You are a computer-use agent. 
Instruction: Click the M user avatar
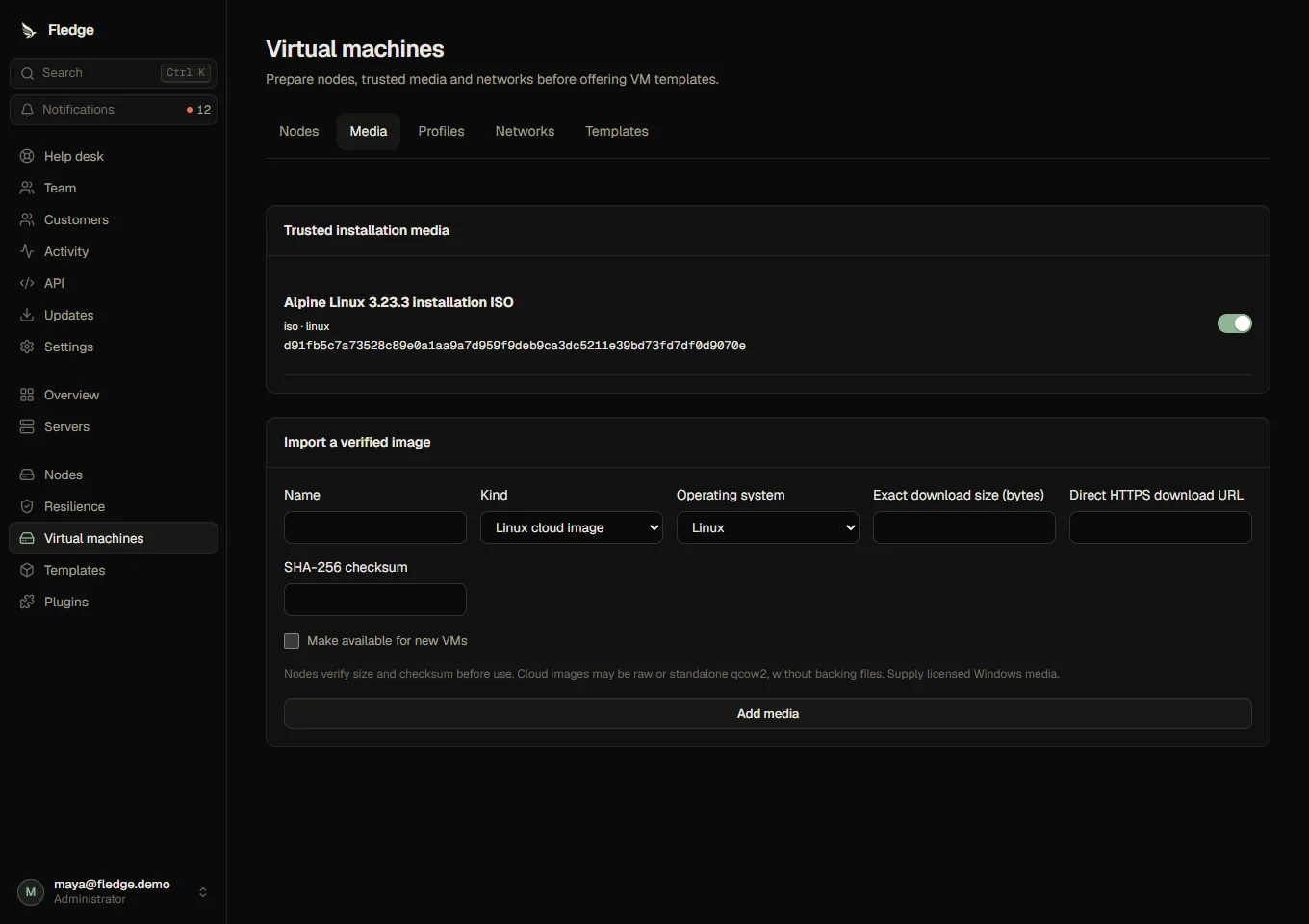point(31,892)
